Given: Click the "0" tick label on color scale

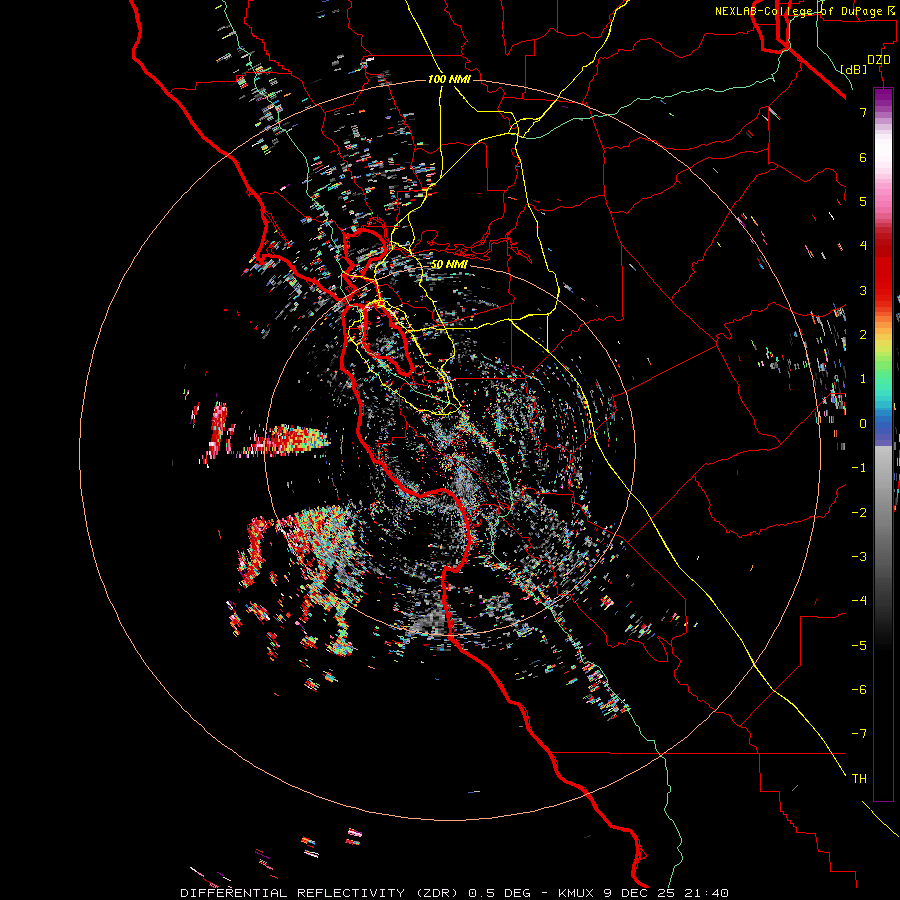Looking at the screenshot, I should click(x=863, y=424).
